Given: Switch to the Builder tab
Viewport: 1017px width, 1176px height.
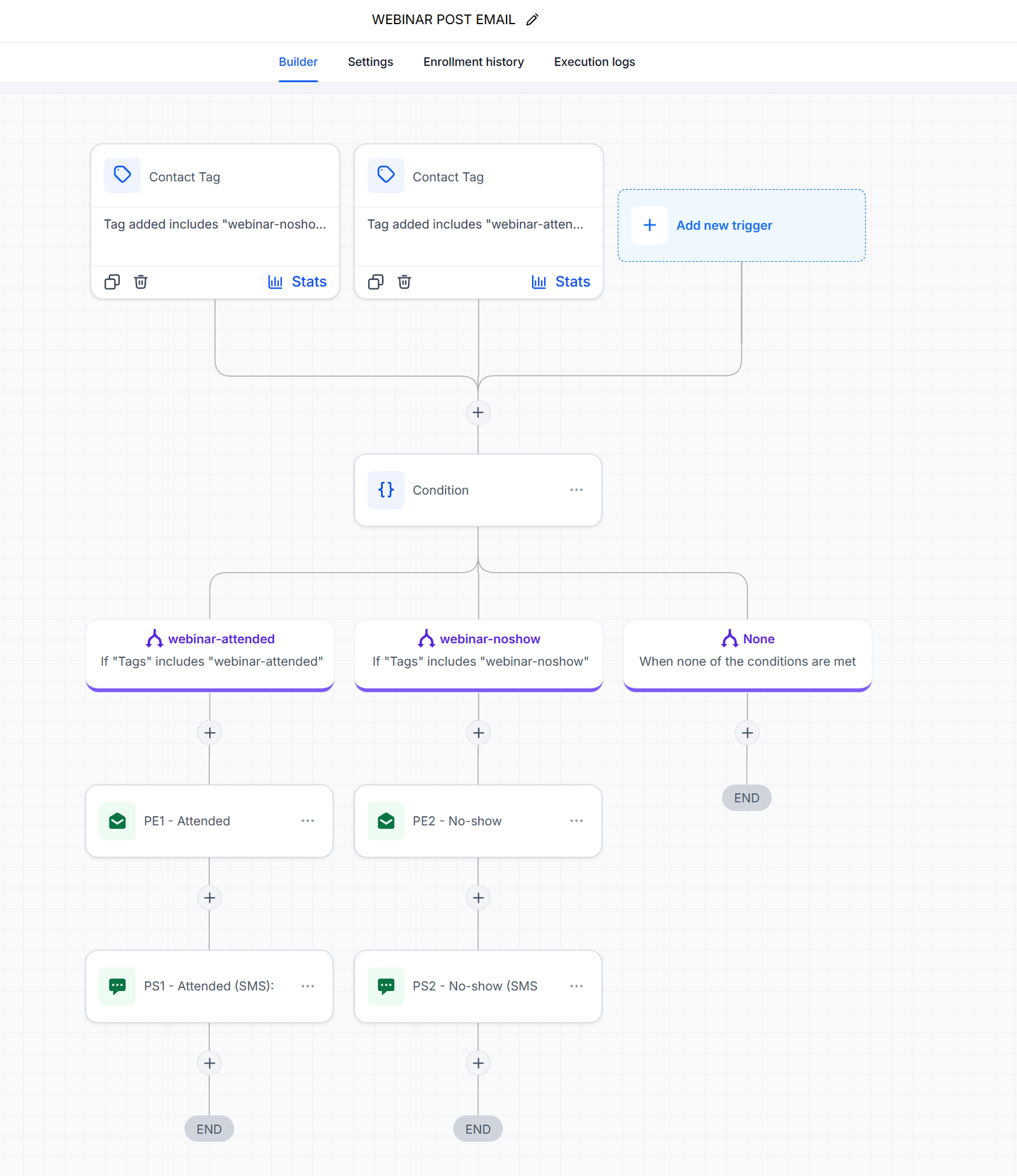Looking at the screenshot, I should tap(298, 62).
